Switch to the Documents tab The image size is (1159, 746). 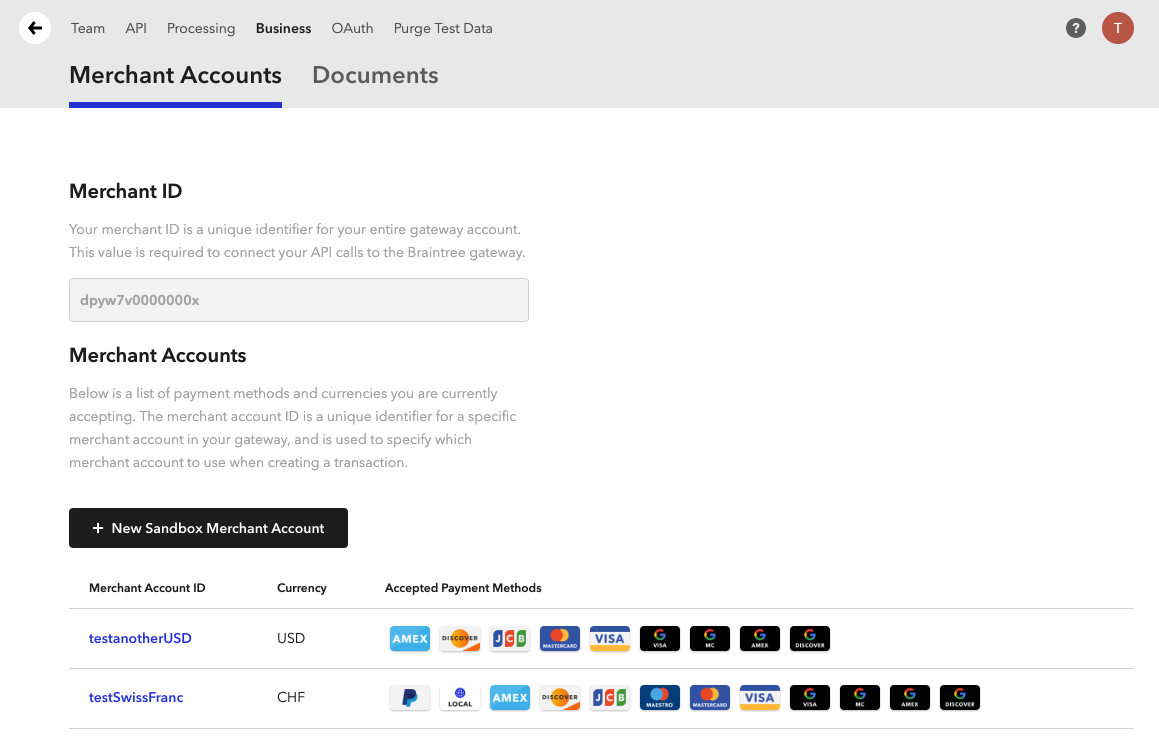[x=375, y=75]
